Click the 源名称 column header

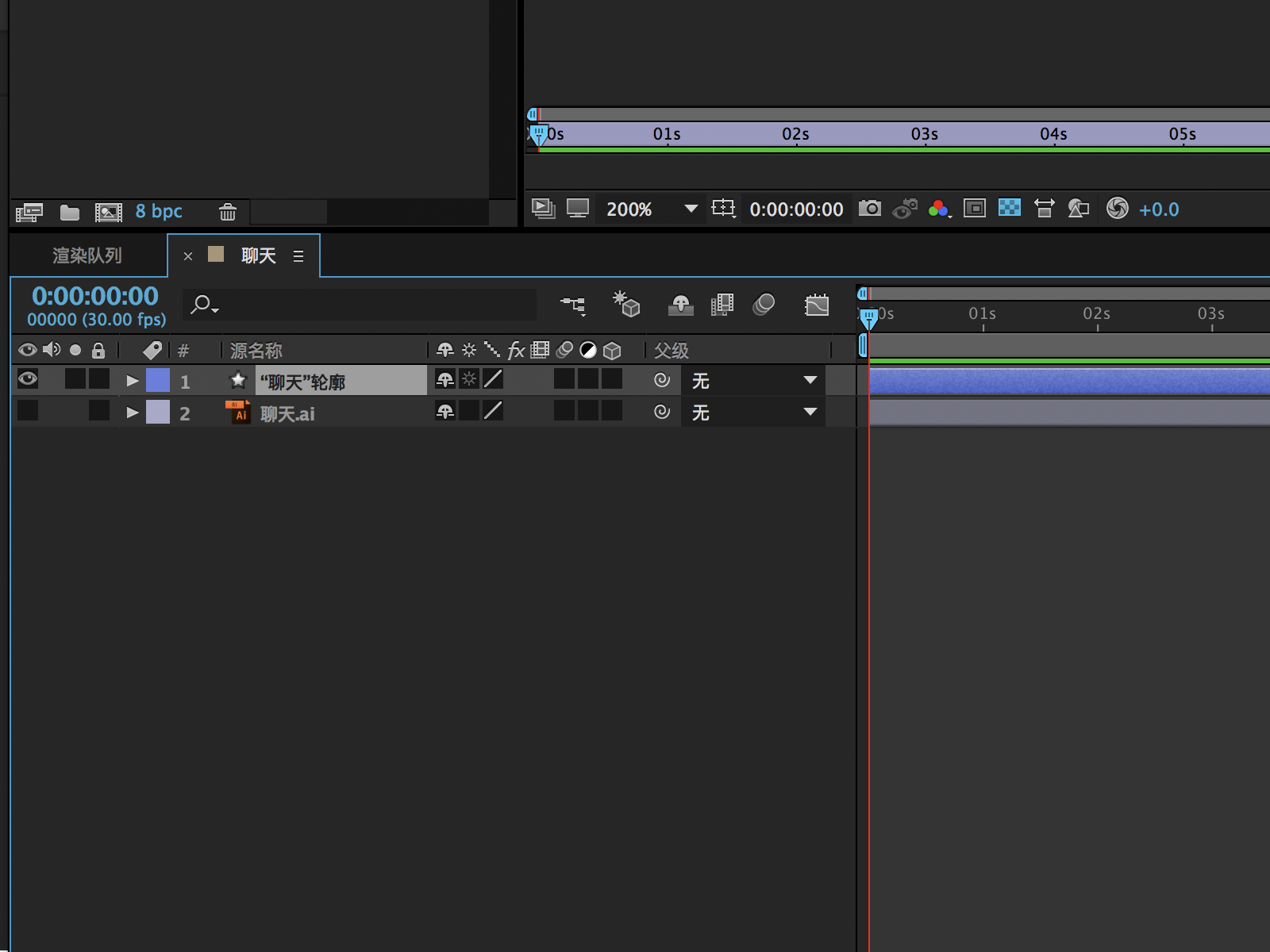click(x=256, y=350)
